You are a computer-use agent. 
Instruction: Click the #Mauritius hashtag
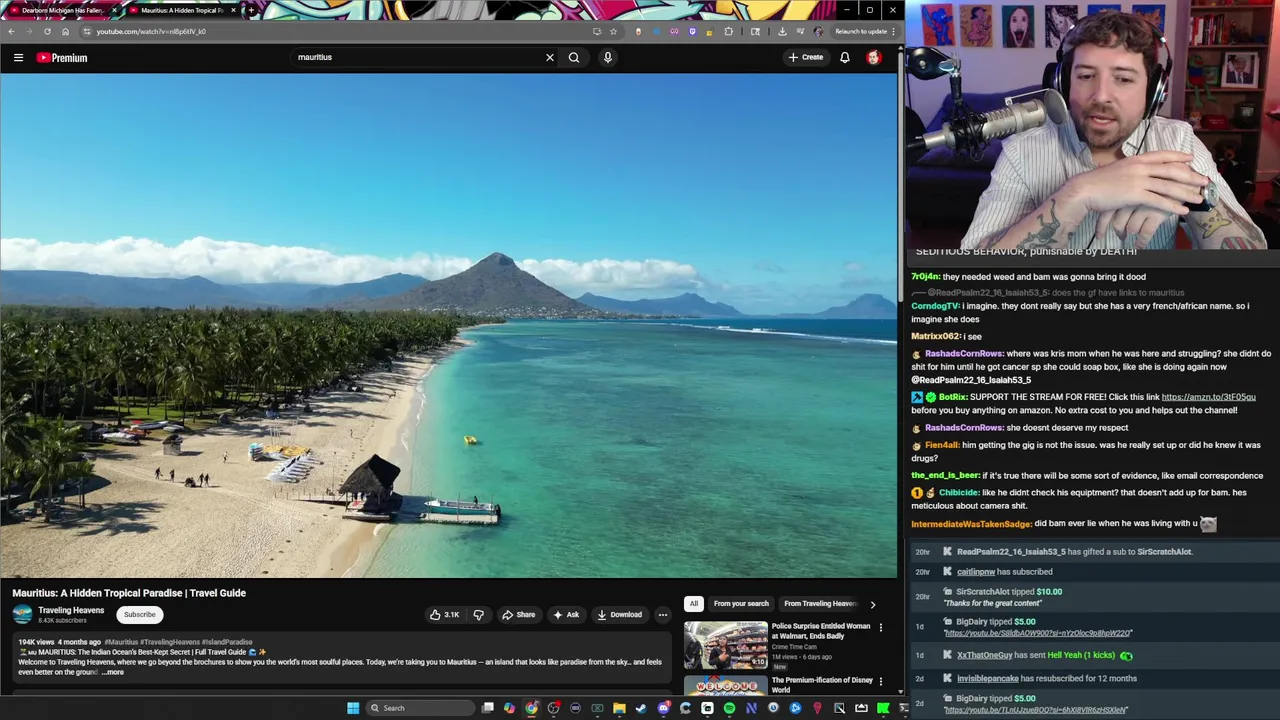121,642
